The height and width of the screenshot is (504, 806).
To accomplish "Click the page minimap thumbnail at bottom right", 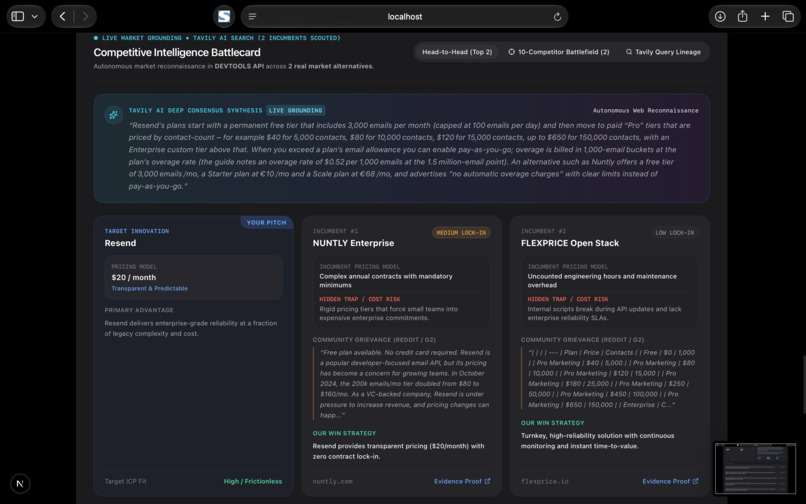I will 755,468.
